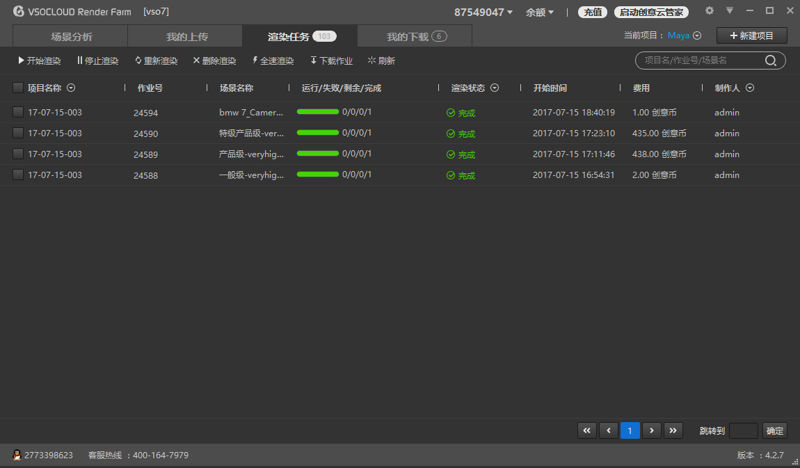
Task: Download job via 下载作业
Action: 331,61
